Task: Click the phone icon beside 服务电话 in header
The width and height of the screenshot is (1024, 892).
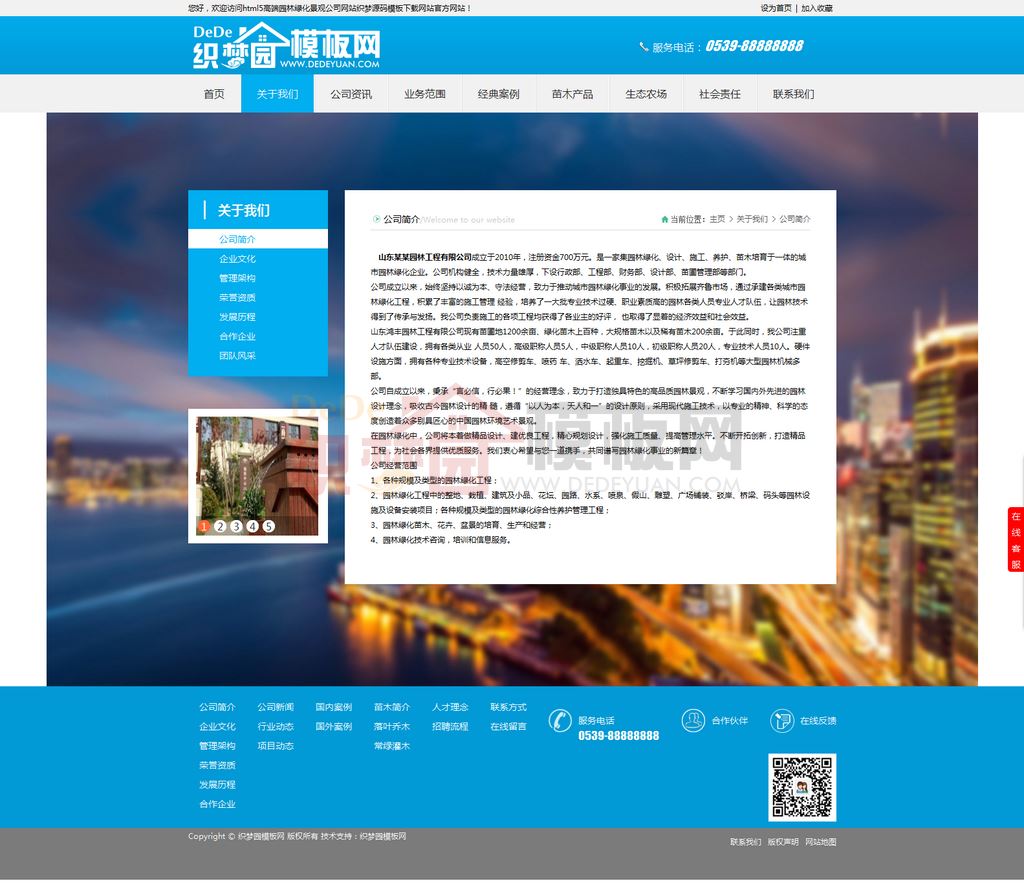Action: [643, 47]
